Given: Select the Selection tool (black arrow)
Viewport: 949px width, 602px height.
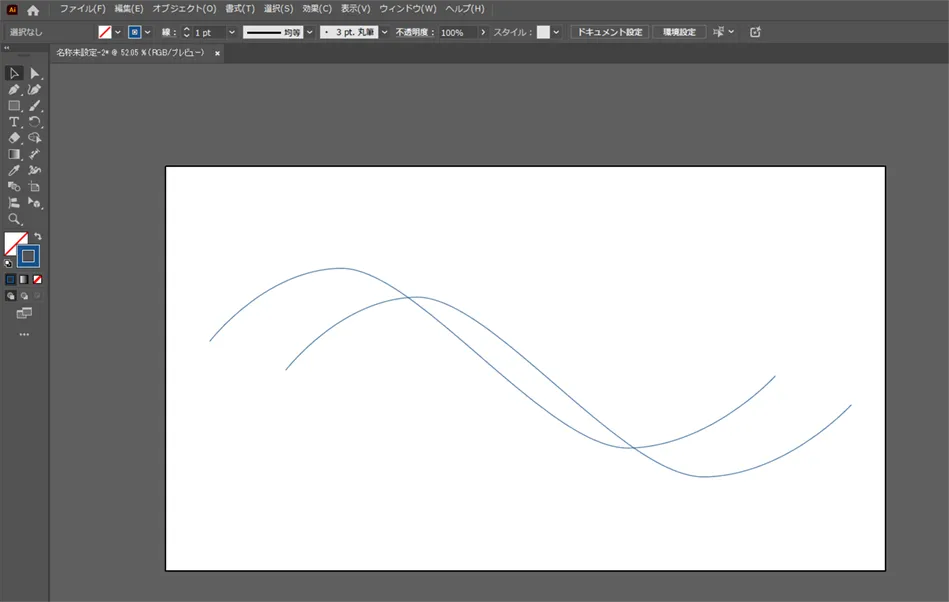Looking at the screenshot, I should click(x=14, y=73).
